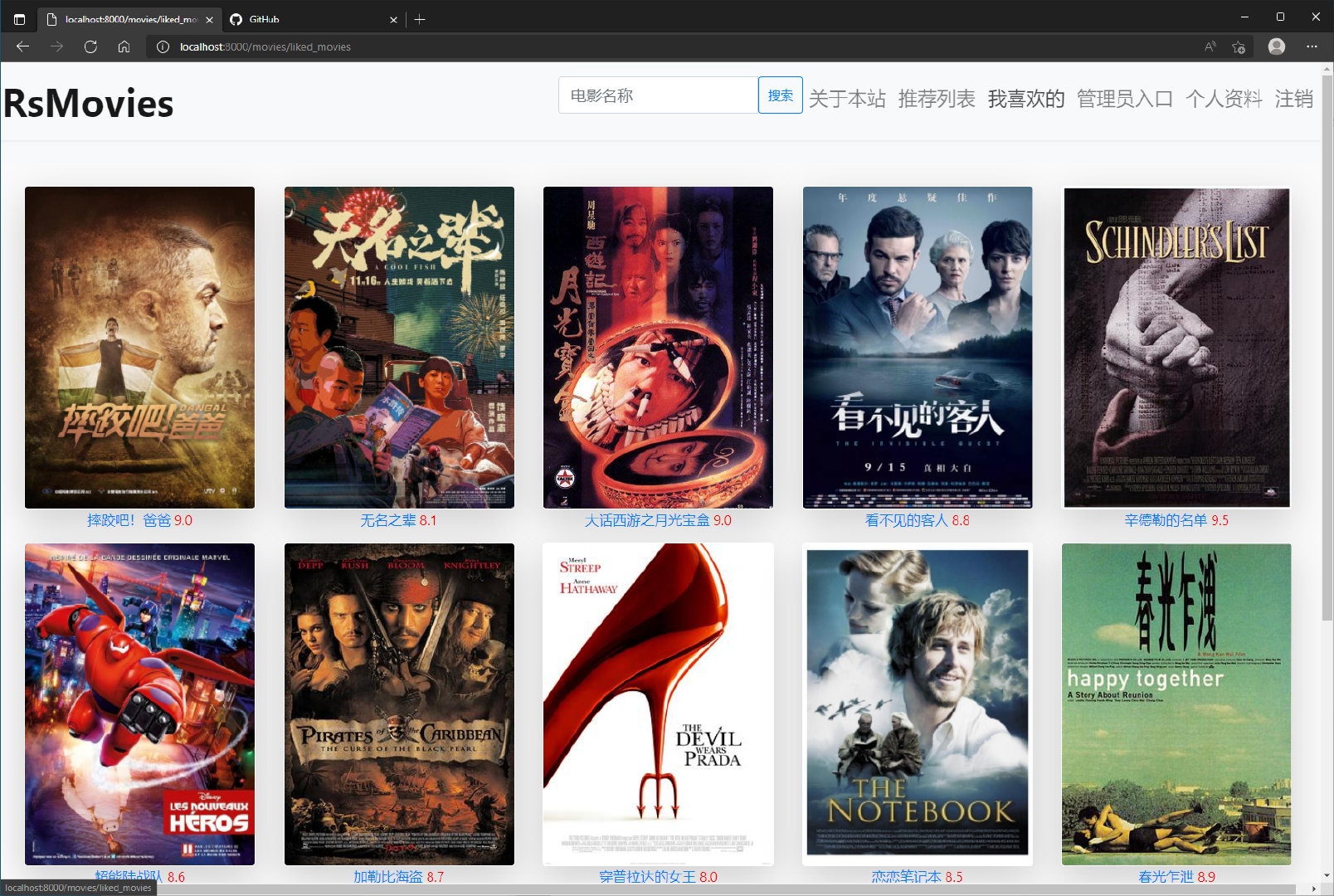Select the localhost liked_movies tab

(129, 19)
